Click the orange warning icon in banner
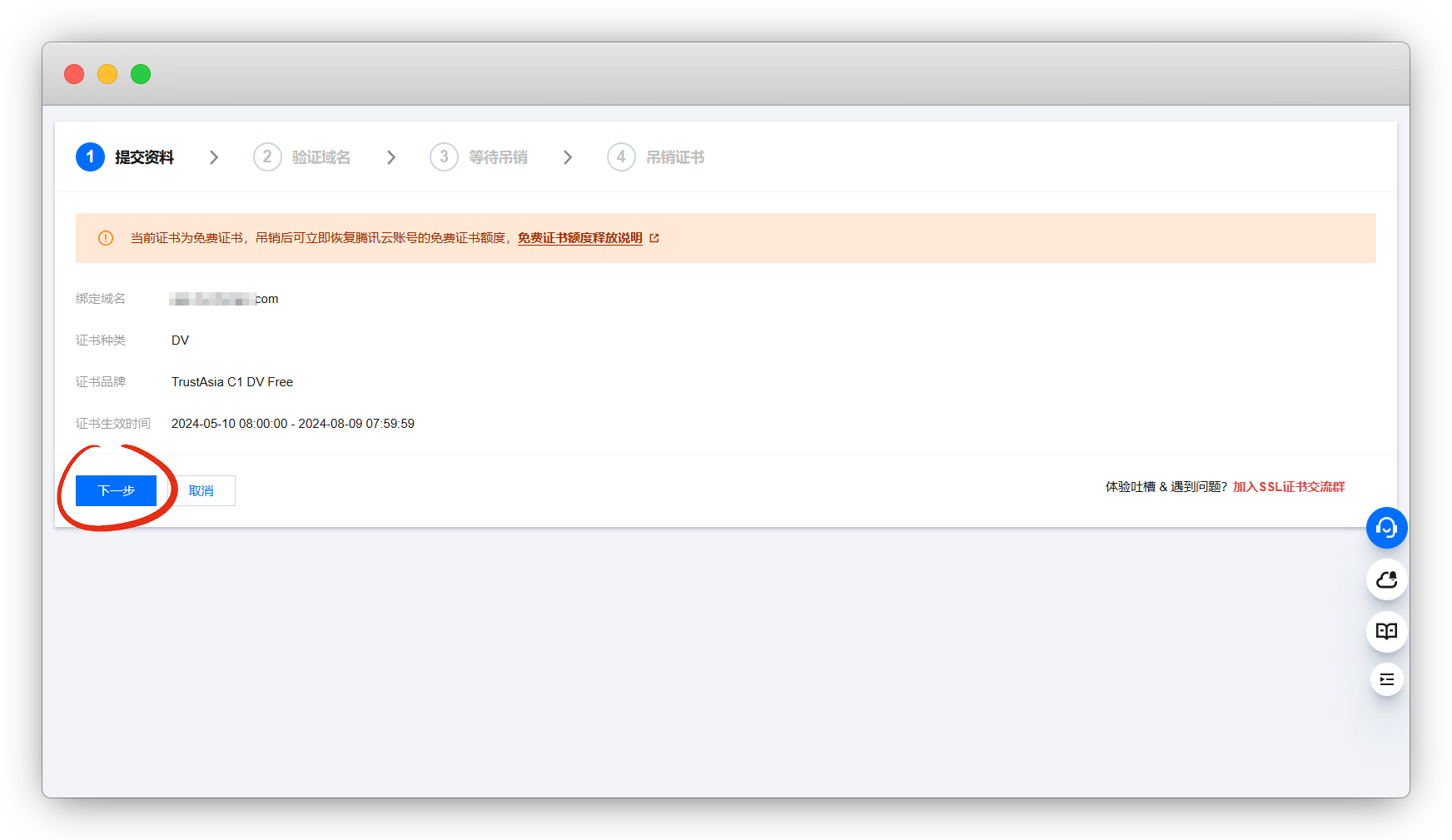The height and width of the screenshot is (840, 1452). (106, 238)
